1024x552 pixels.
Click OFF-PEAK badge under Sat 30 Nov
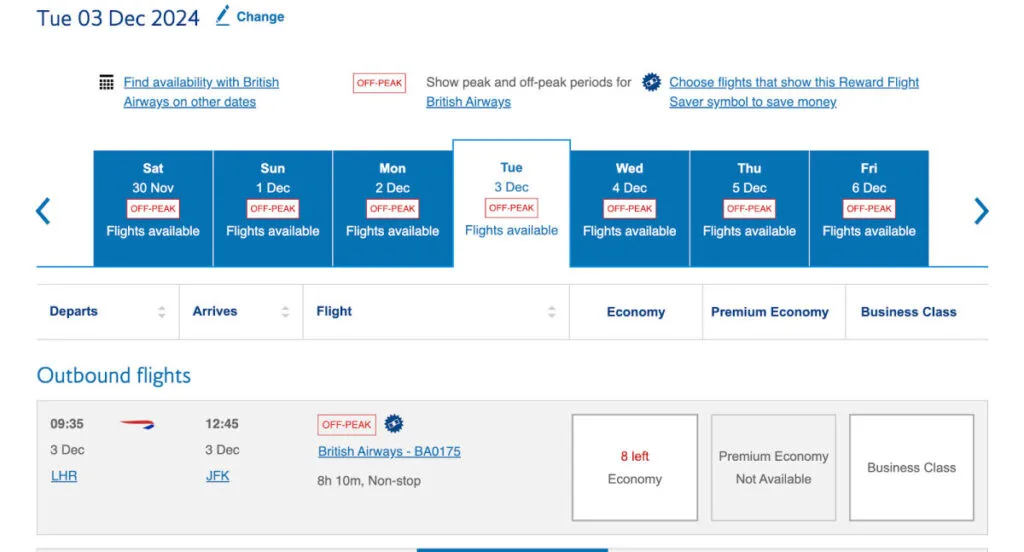coord(153,209)
